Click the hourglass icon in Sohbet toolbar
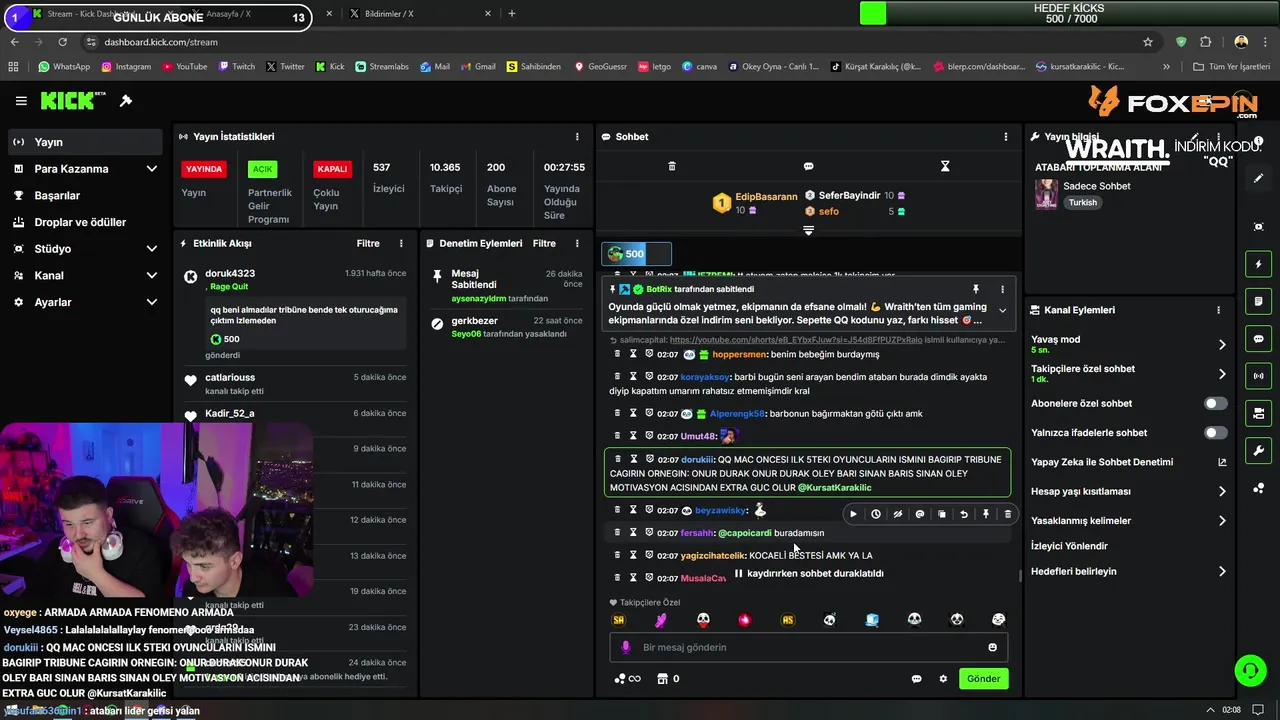The width and height of the screenshot is (1280, 720). [x=945, y=166]
